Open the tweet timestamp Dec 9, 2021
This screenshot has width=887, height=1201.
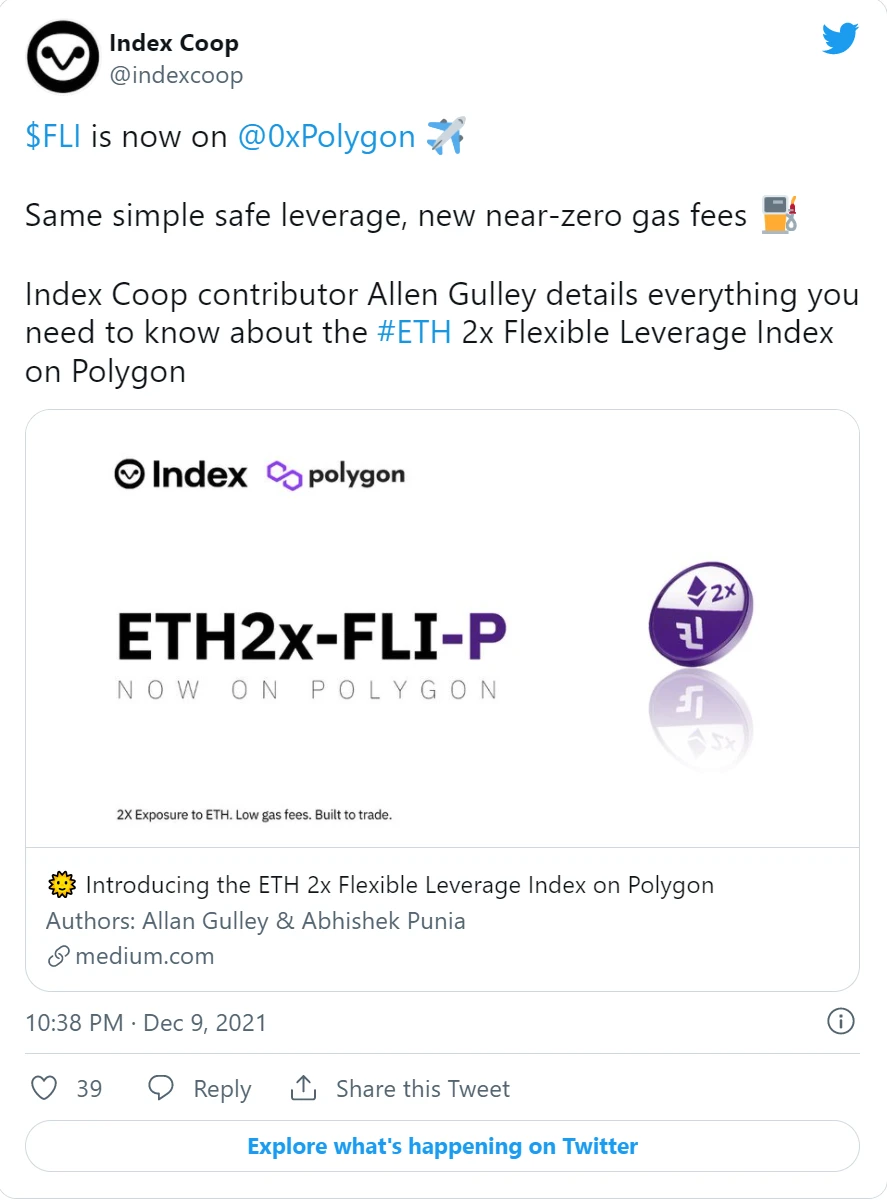pyautogui.click(x=146, y=1022)
